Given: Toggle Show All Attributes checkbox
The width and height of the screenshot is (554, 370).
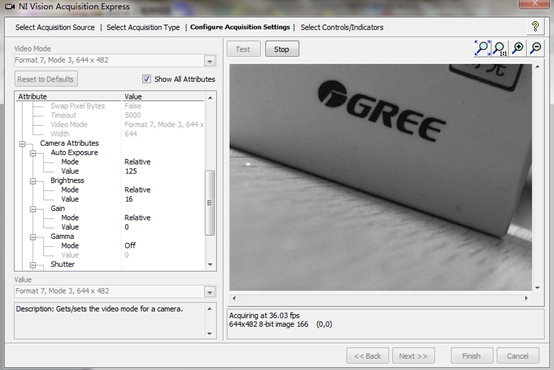Looking at the screenshot, I should (x=146, y=79).
